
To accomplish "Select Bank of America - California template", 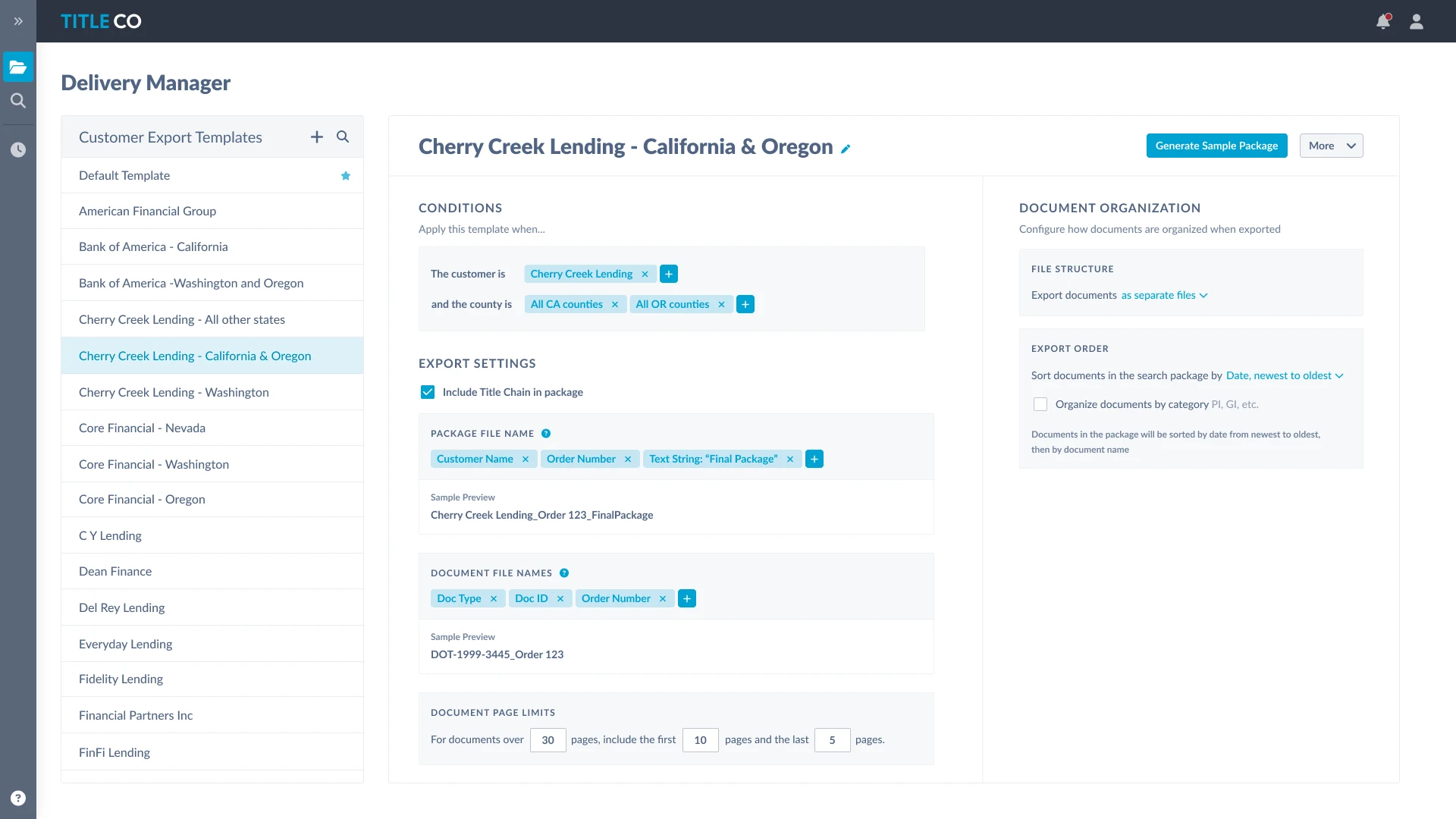I will click(x=212, y=246).
